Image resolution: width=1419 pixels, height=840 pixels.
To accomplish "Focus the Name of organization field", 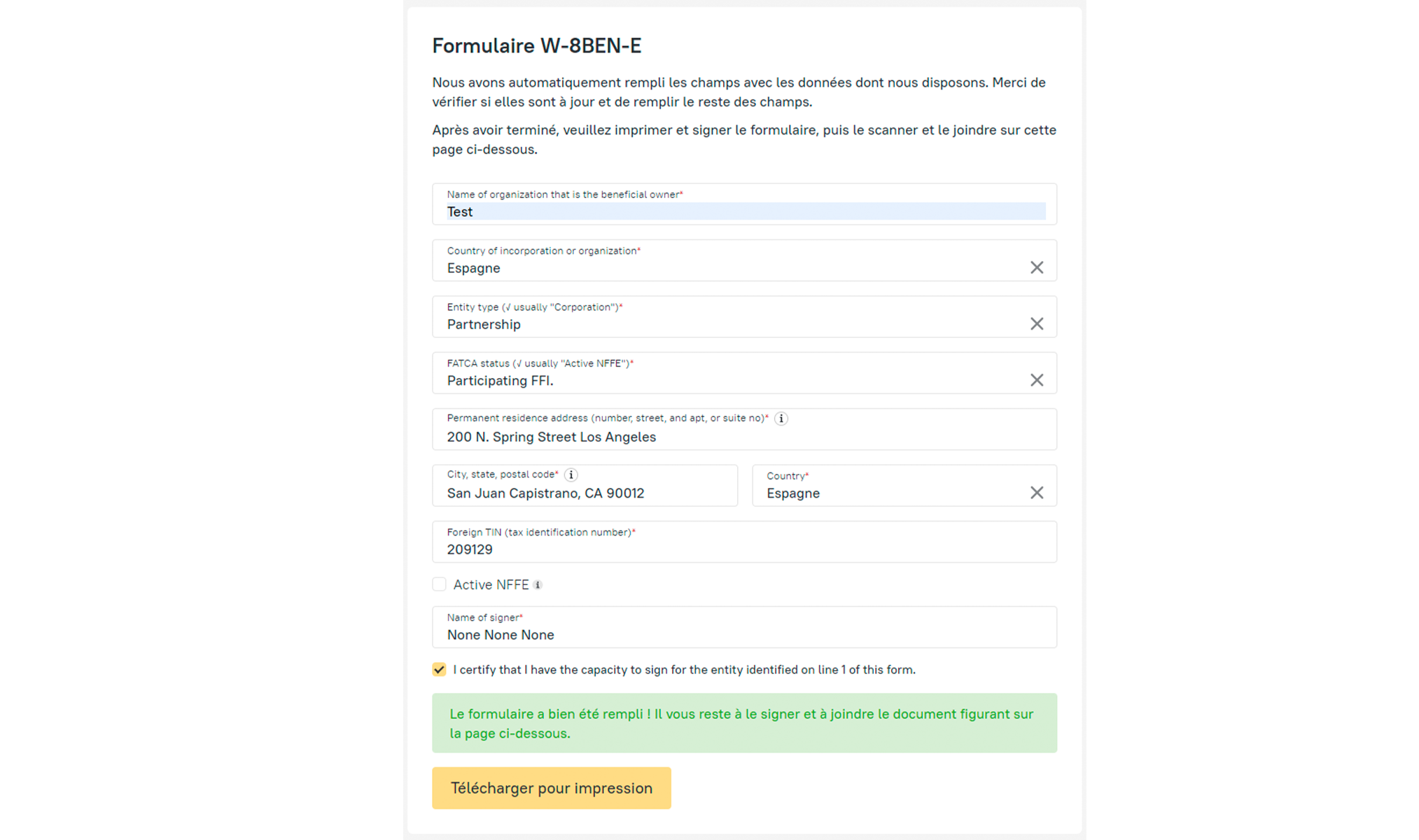I will point(745,211).
